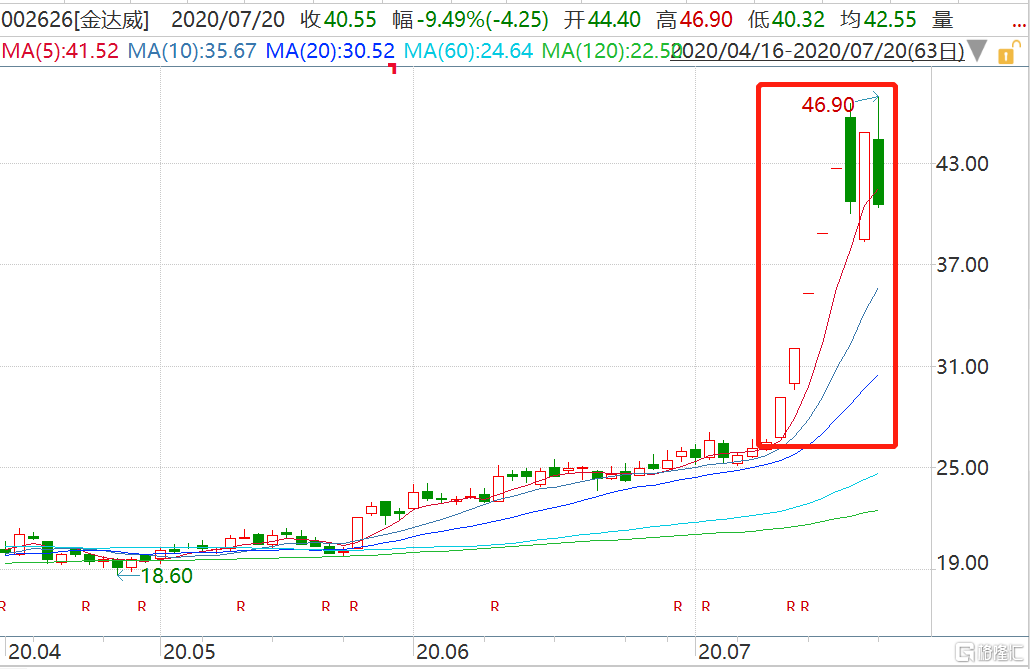This screenshot has width=1030, height=669.
Task: Click the header date 2020/07/20
Action: point(228,20)
